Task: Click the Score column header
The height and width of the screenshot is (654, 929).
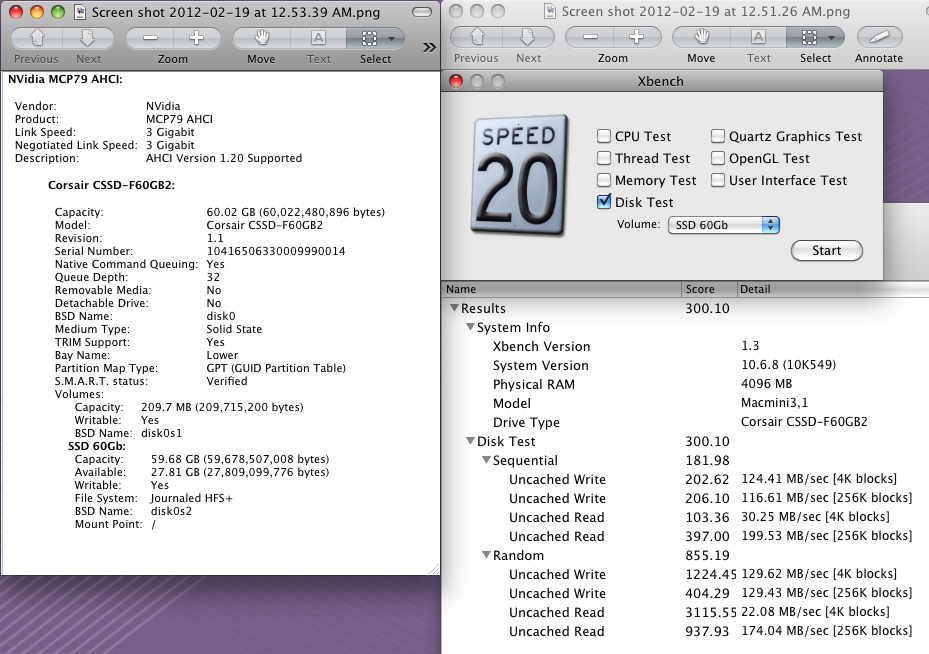Action: click(709, 289)
